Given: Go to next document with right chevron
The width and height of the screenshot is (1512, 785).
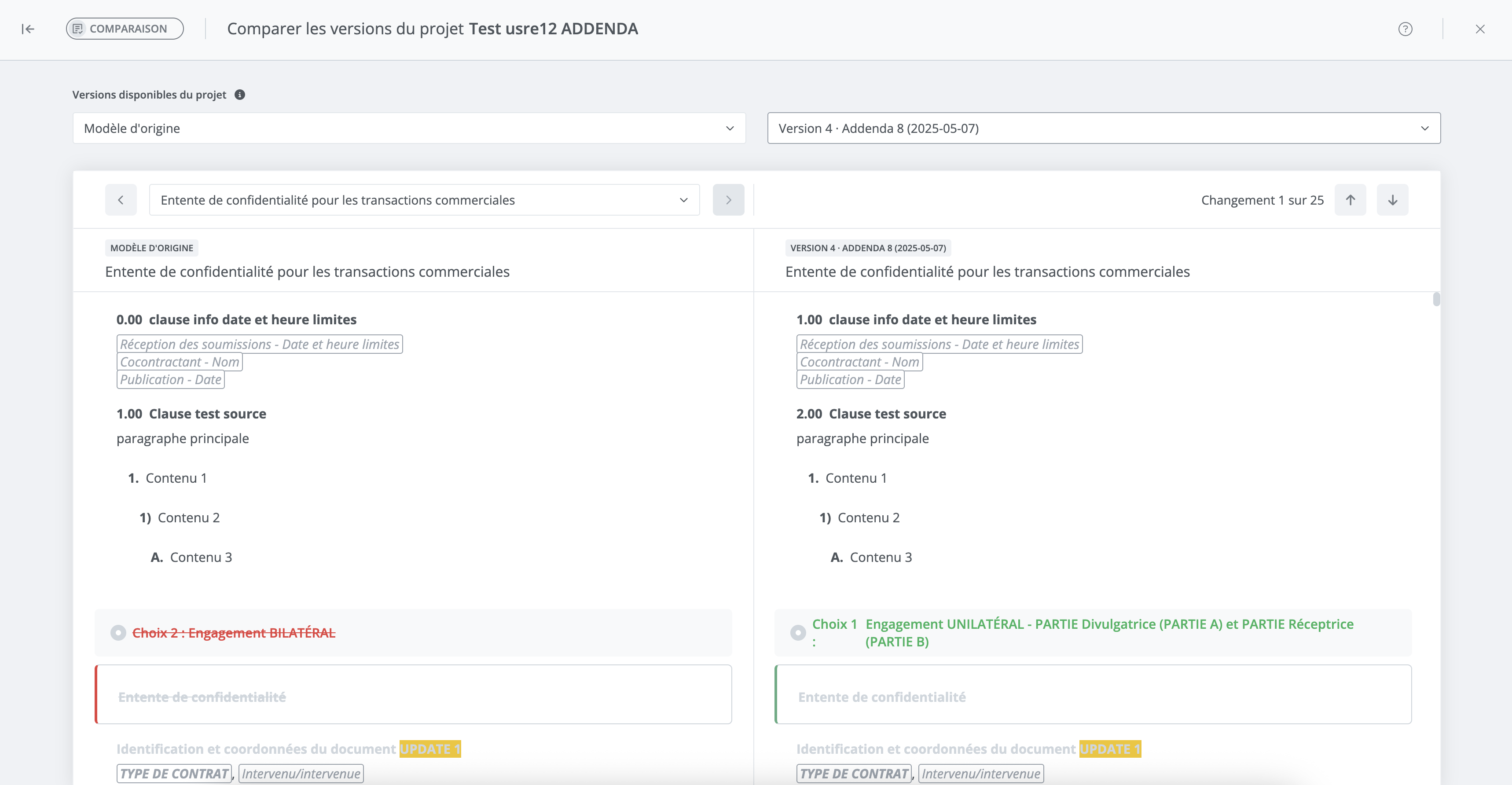Looking at the screenshot, I should point(728,200).
